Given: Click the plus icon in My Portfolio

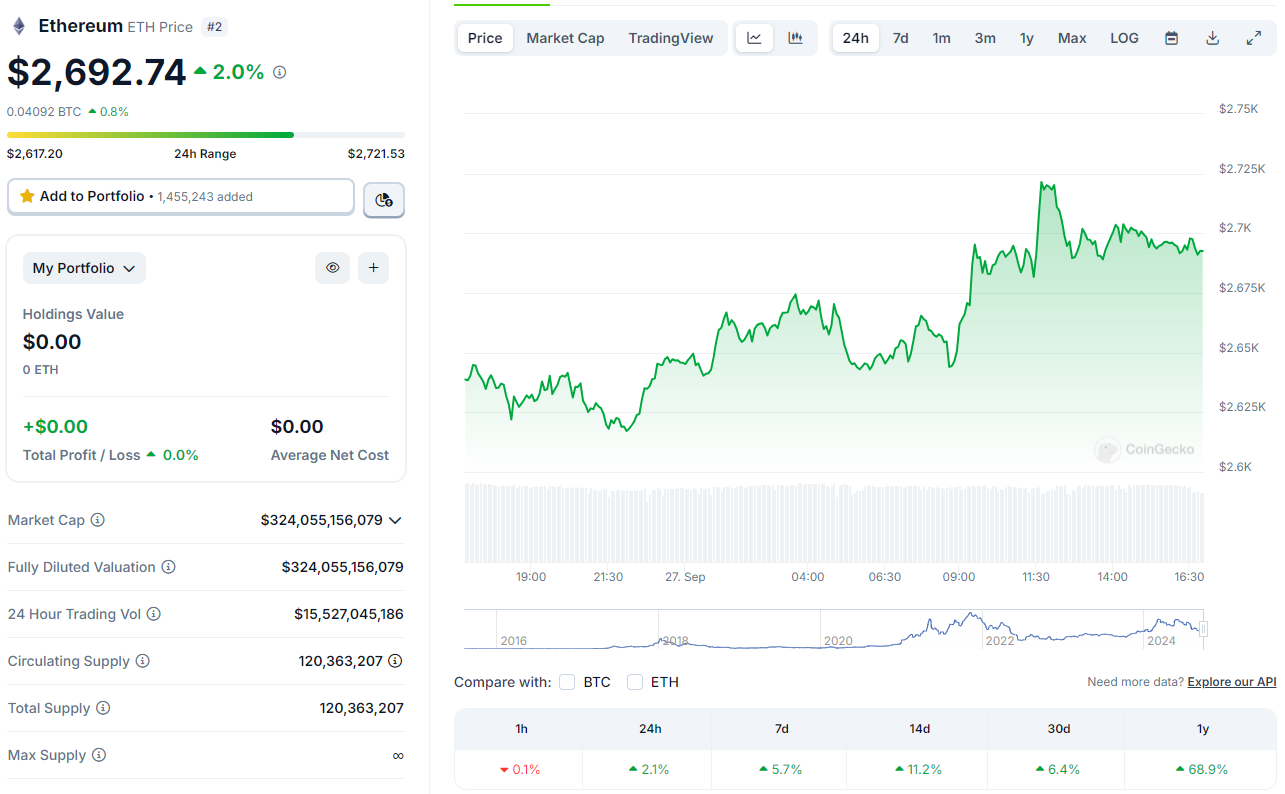Looking at the screenshot, I should [x=373, y=268].
